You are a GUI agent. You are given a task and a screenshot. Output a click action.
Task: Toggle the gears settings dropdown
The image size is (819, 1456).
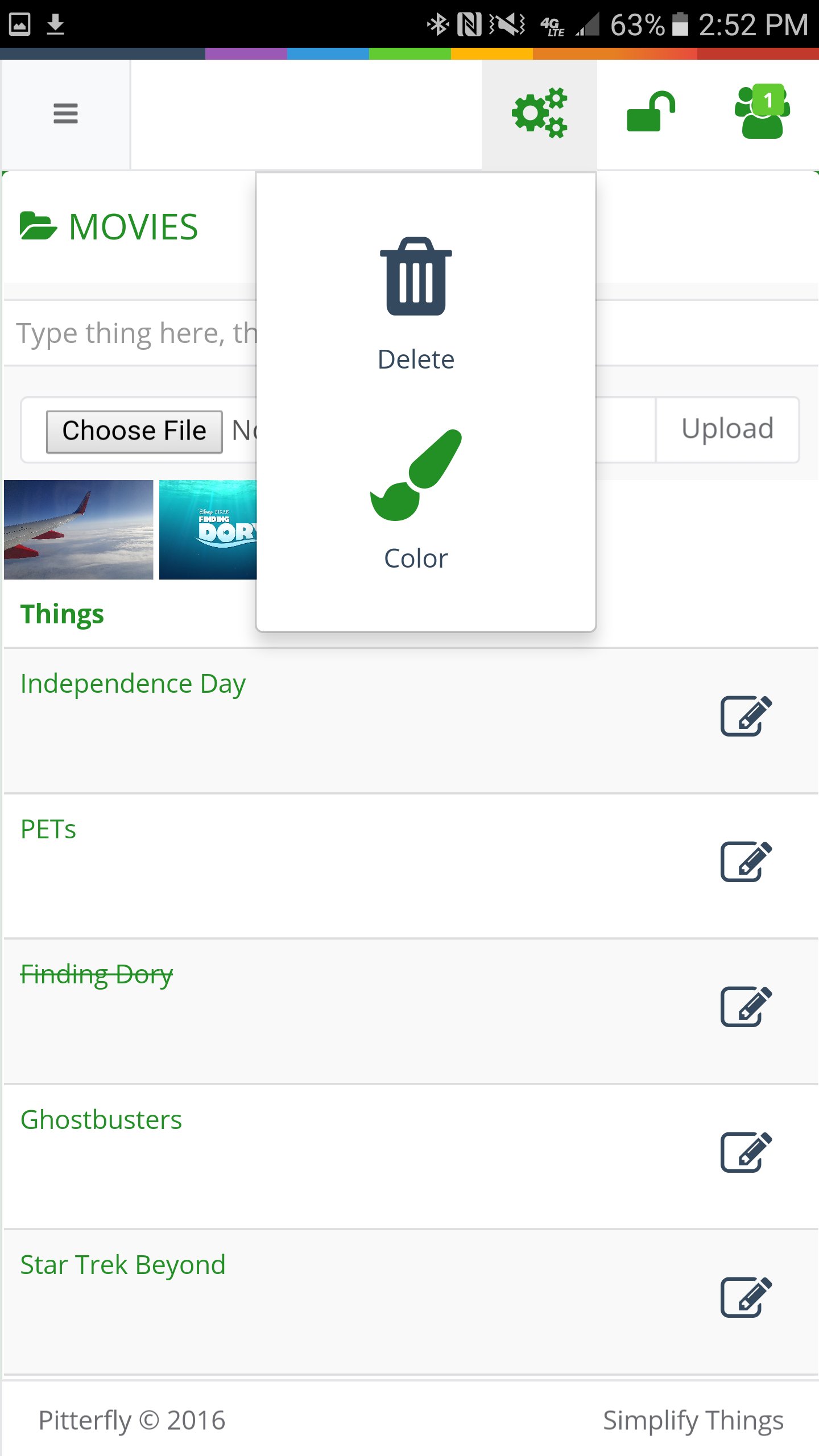point(539,113)
